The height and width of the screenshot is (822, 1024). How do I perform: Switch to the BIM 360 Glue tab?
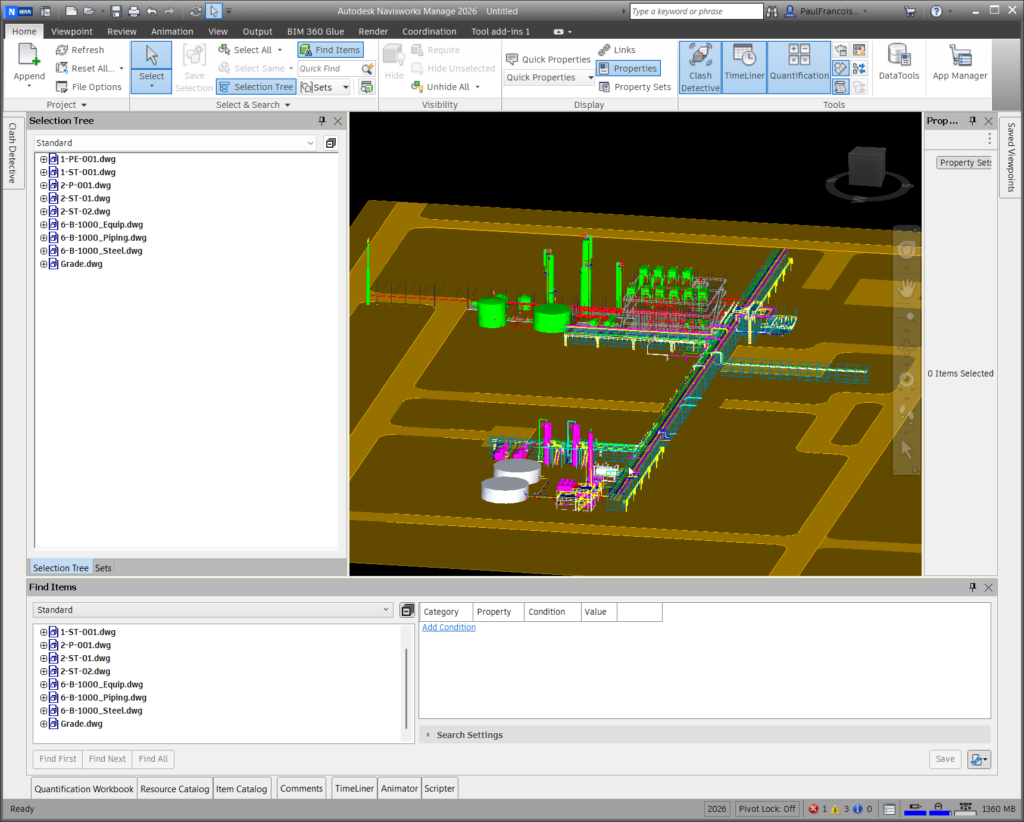click(x=315, y=31)
